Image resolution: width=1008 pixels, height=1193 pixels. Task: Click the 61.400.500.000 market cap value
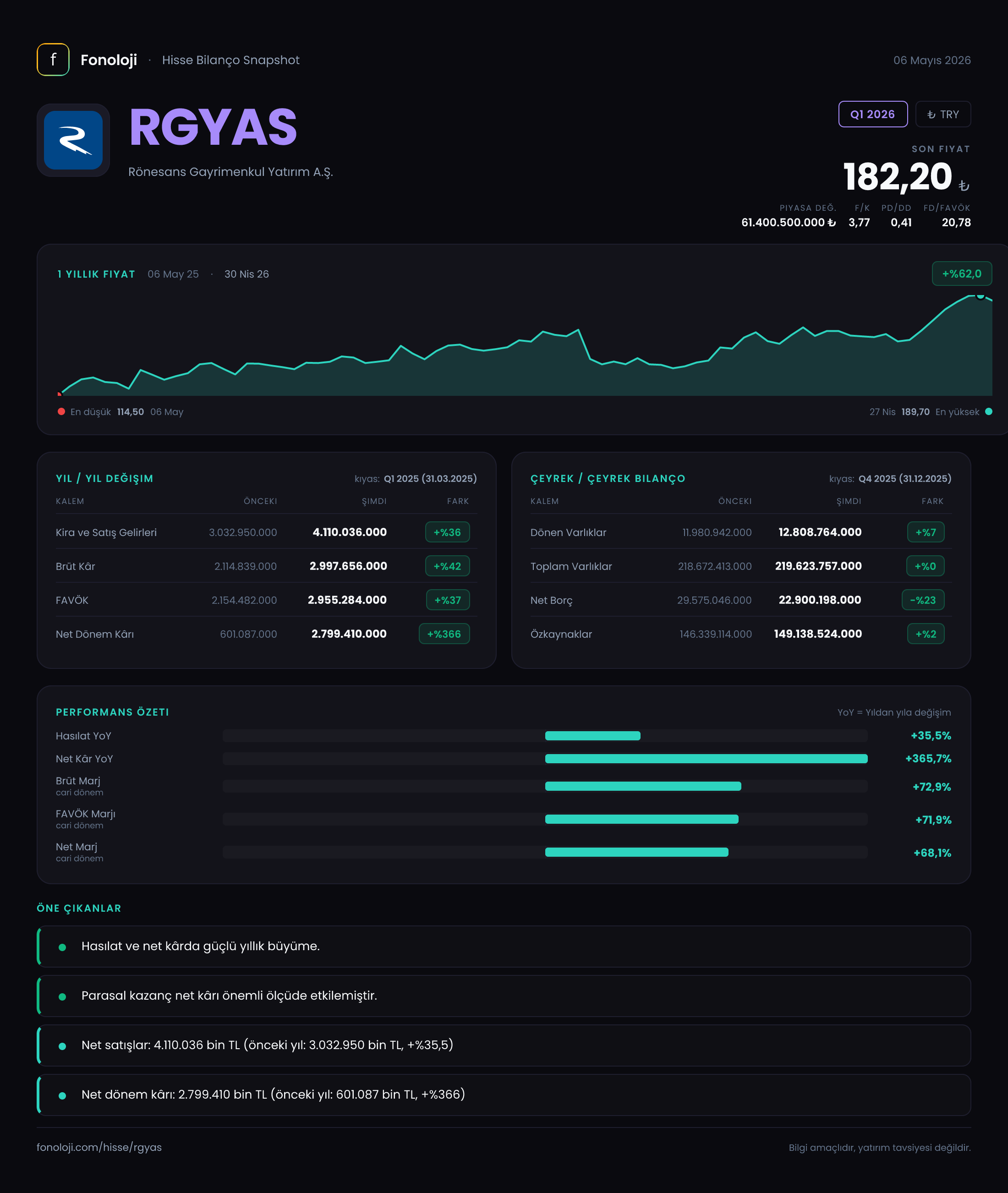[788, 222]
